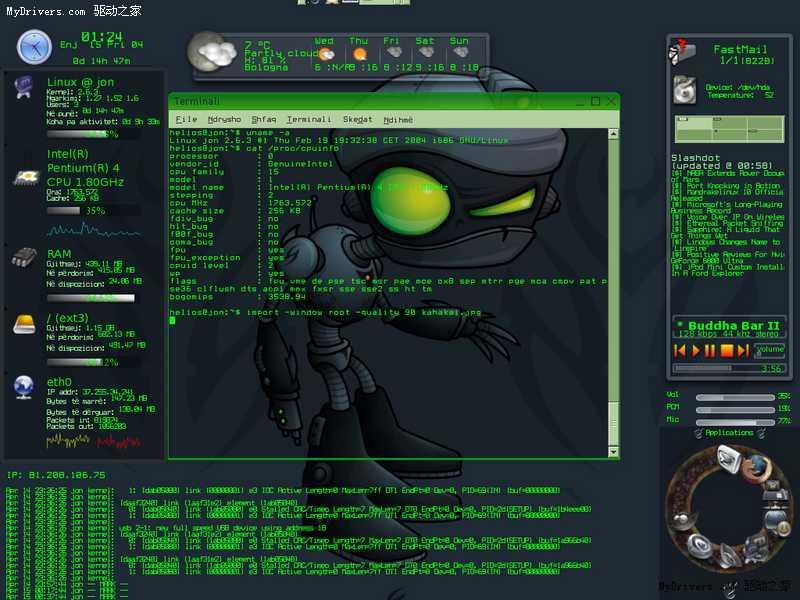The width and height of the screenshot is (800, 600).
Task: Click the Fri forecast cloud icon
Action: point(393,52)
